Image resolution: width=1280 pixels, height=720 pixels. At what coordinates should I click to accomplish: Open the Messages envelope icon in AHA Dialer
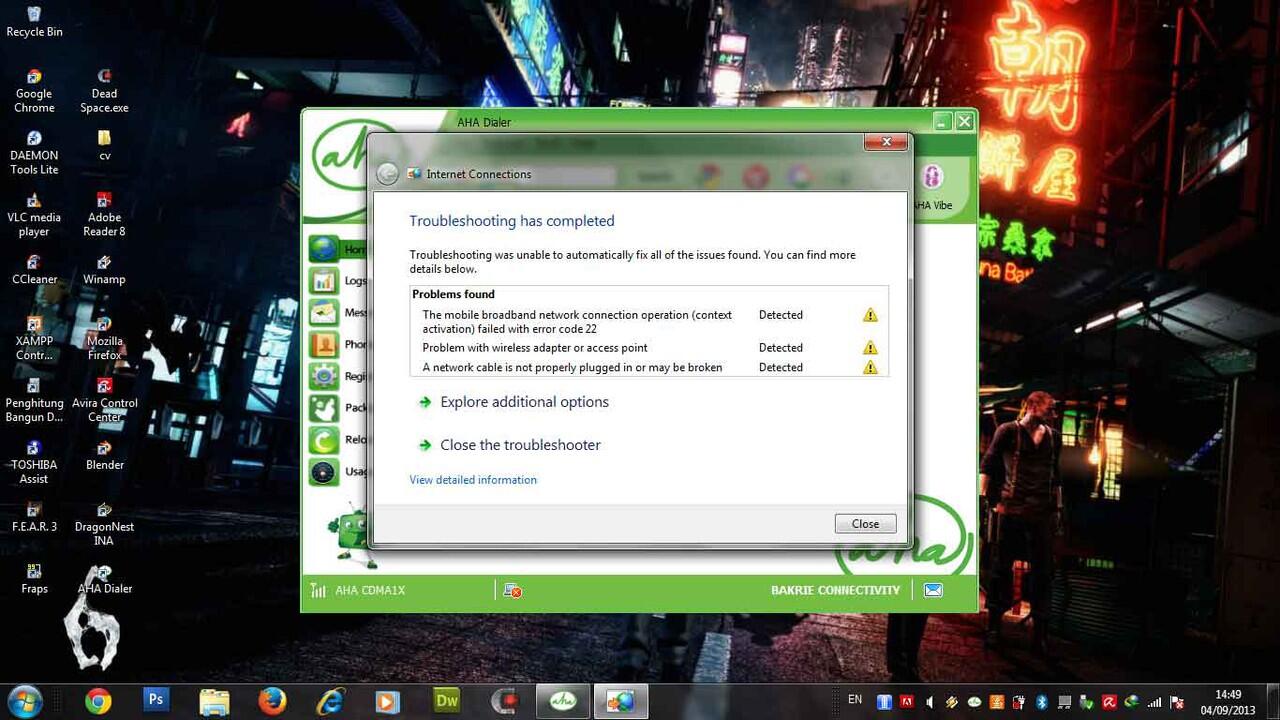pos(324,313)
